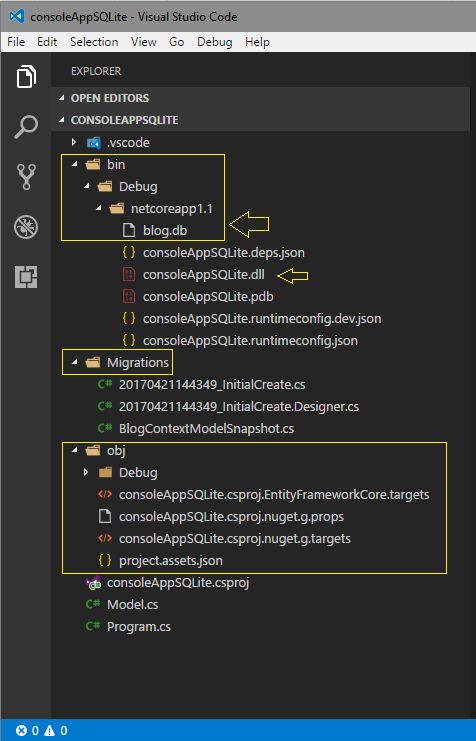Click the XML icon of EntityFrameworkCore.targets file
Viewport: 476px width, 741px height.
pyautogui.click(x=105, y=494)
